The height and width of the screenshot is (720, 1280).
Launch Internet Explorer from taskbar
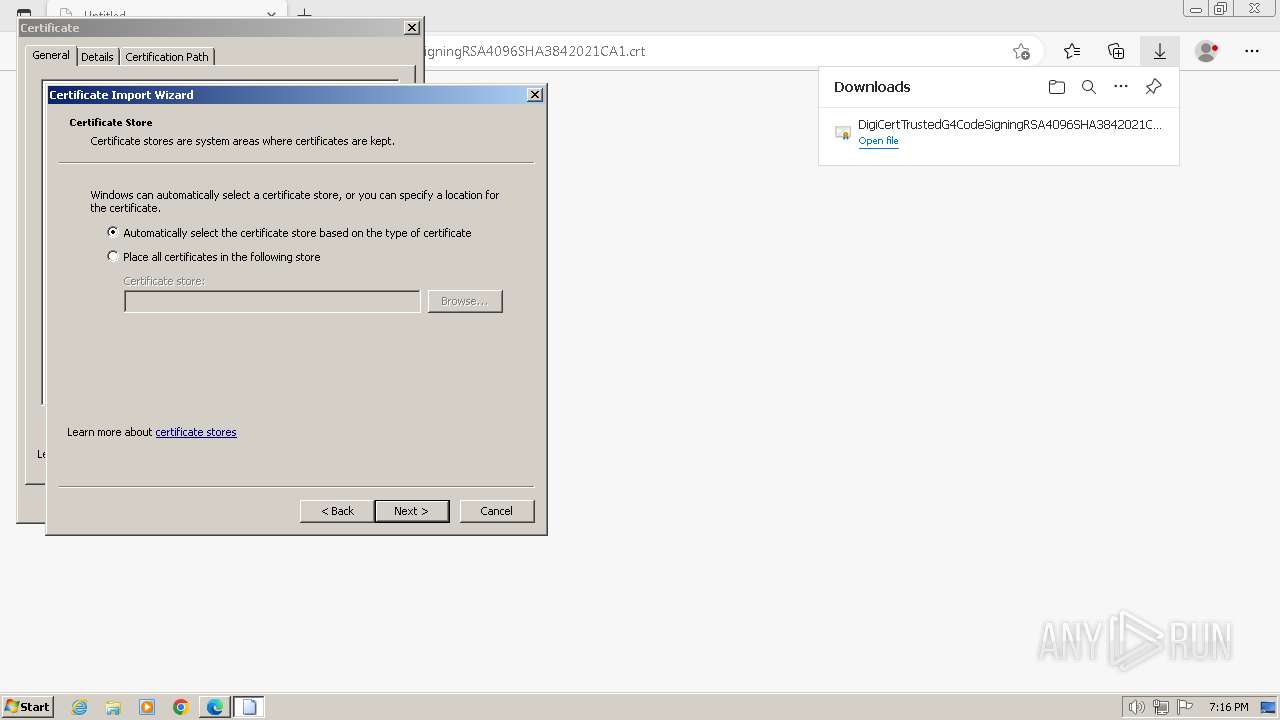(x=79, y=707)
